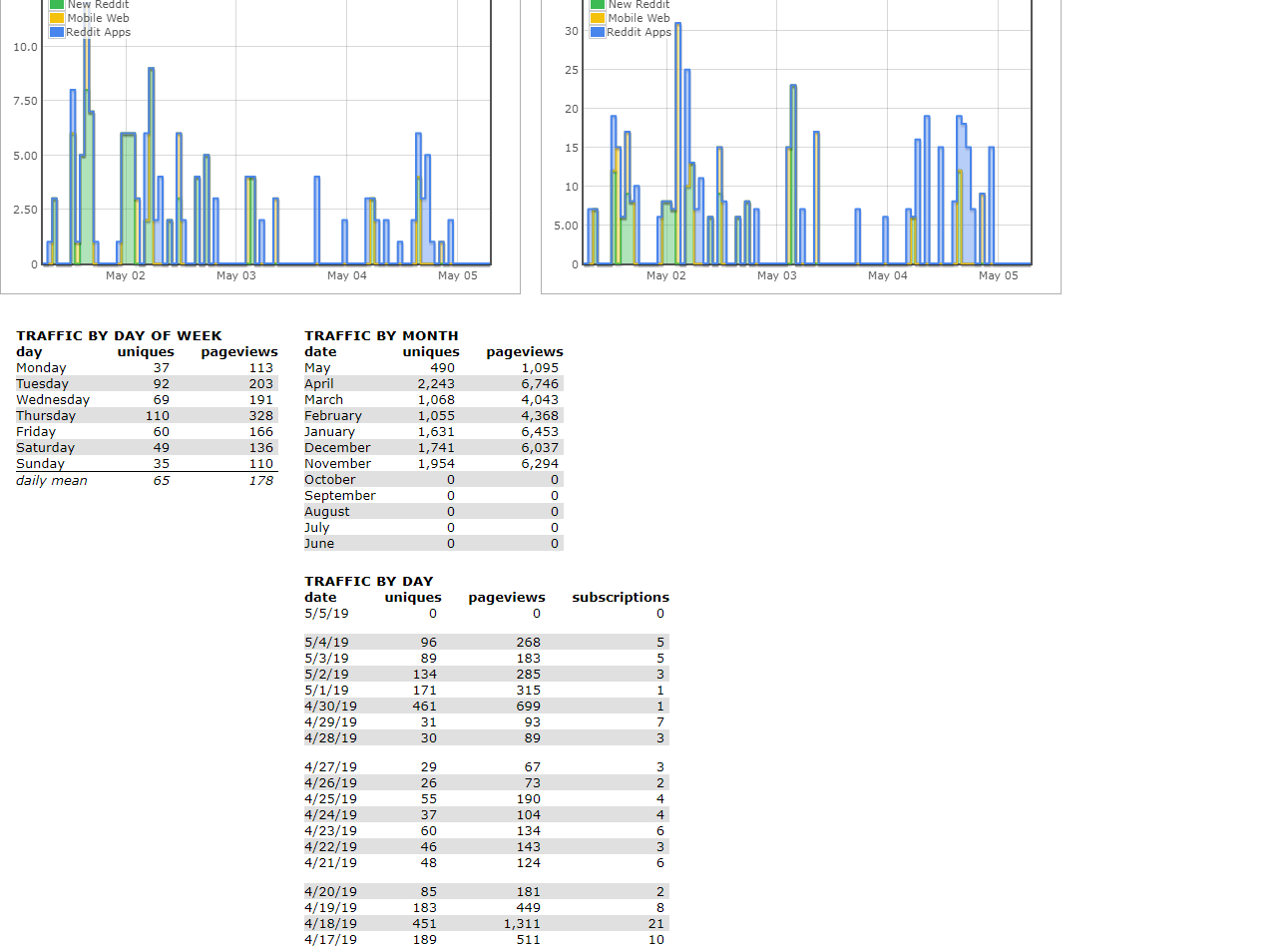Click the Reddit Apps blue swatch beside the 30 axis
Screen dimensions: 1288x947
(x=598, y=32)
